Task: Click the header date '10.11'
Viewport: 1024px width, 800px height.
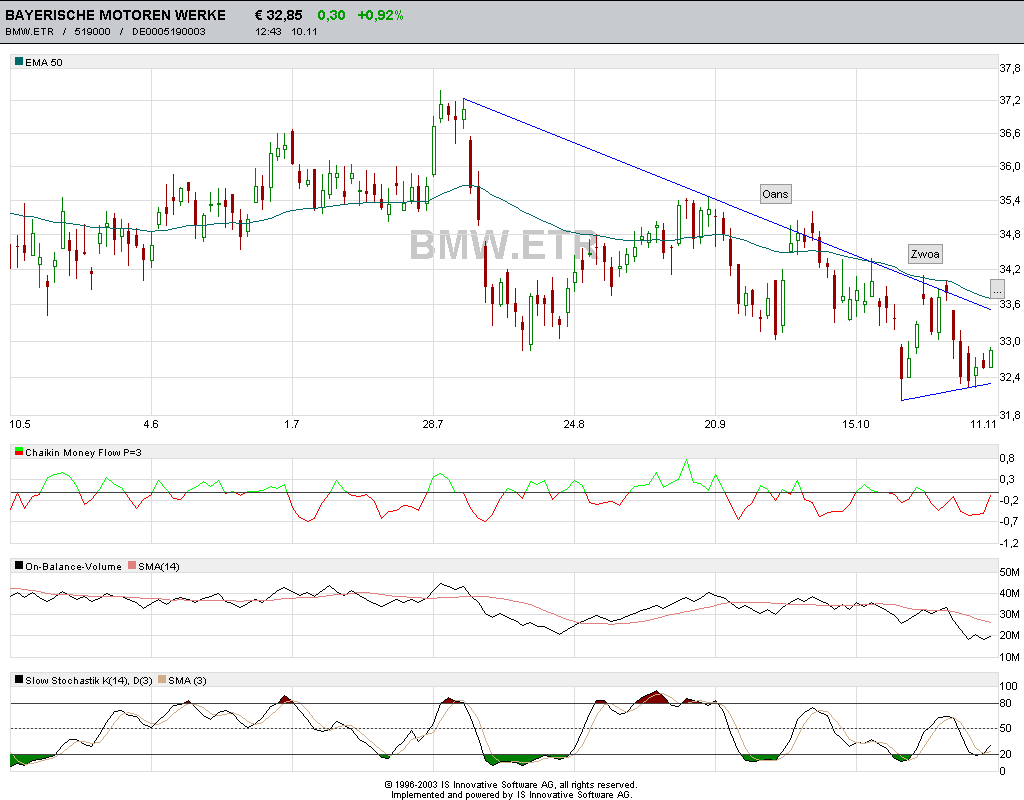Action: point(304,31)
